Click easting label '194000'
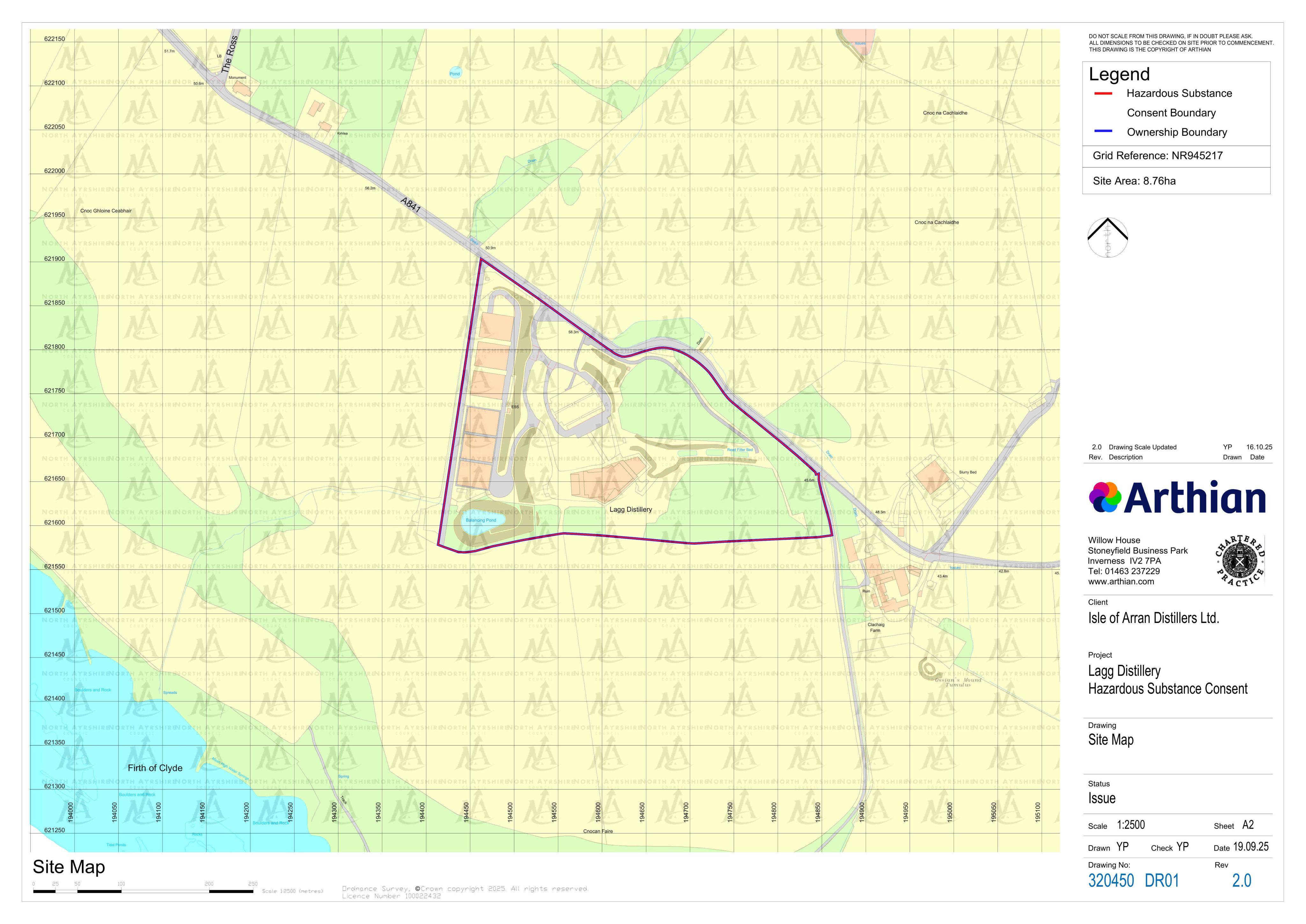 pyautogui.click(x=70, y=812)
